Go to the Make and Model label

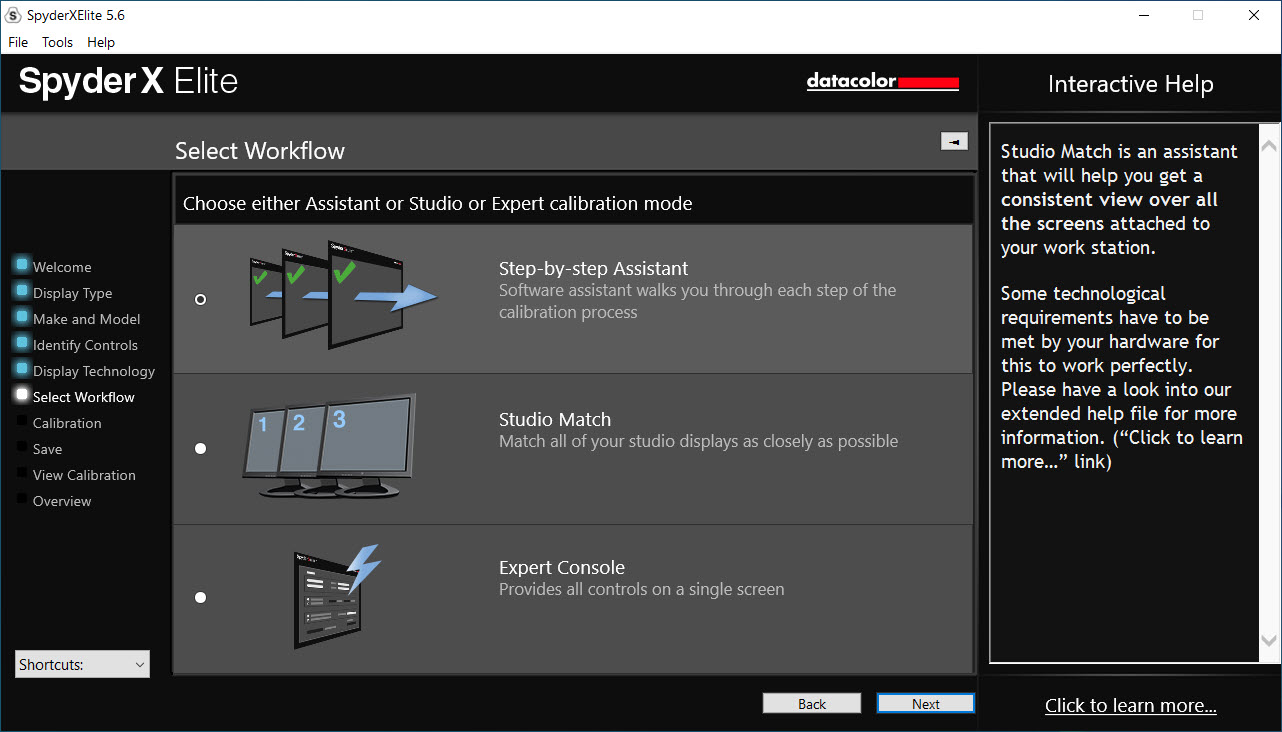click(87, 319)
